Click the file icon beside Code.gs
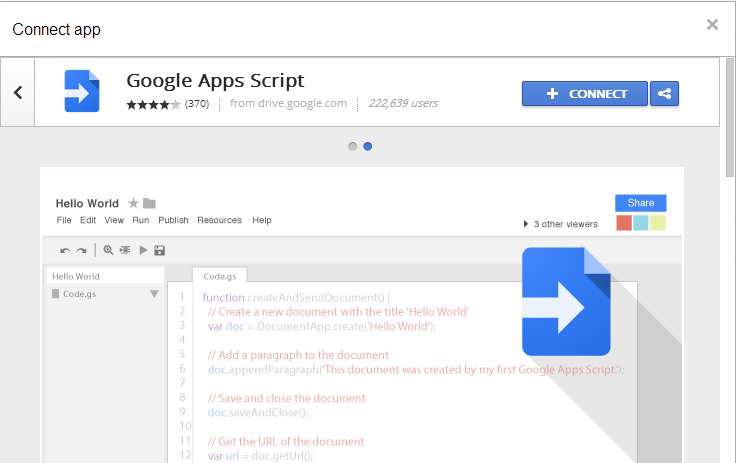The height and width of the screenshot is (463, 736). click(x=55, y=294)
